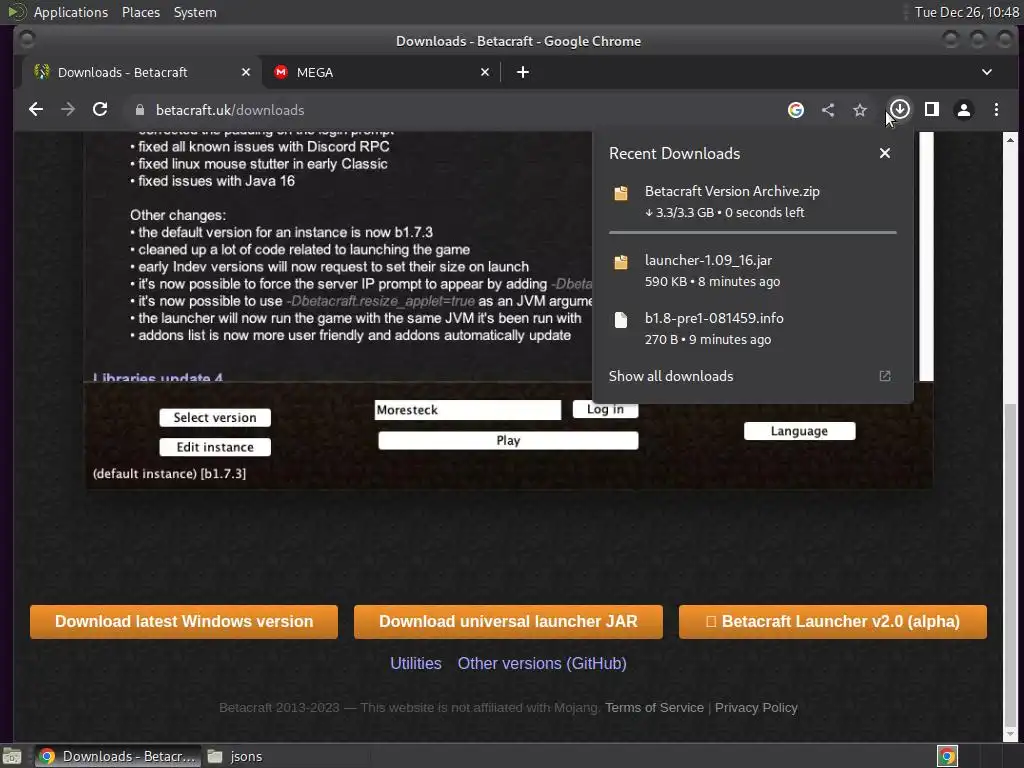Click Log in button in launcher image
This screenshot has width=1024, height=768.
605,409
